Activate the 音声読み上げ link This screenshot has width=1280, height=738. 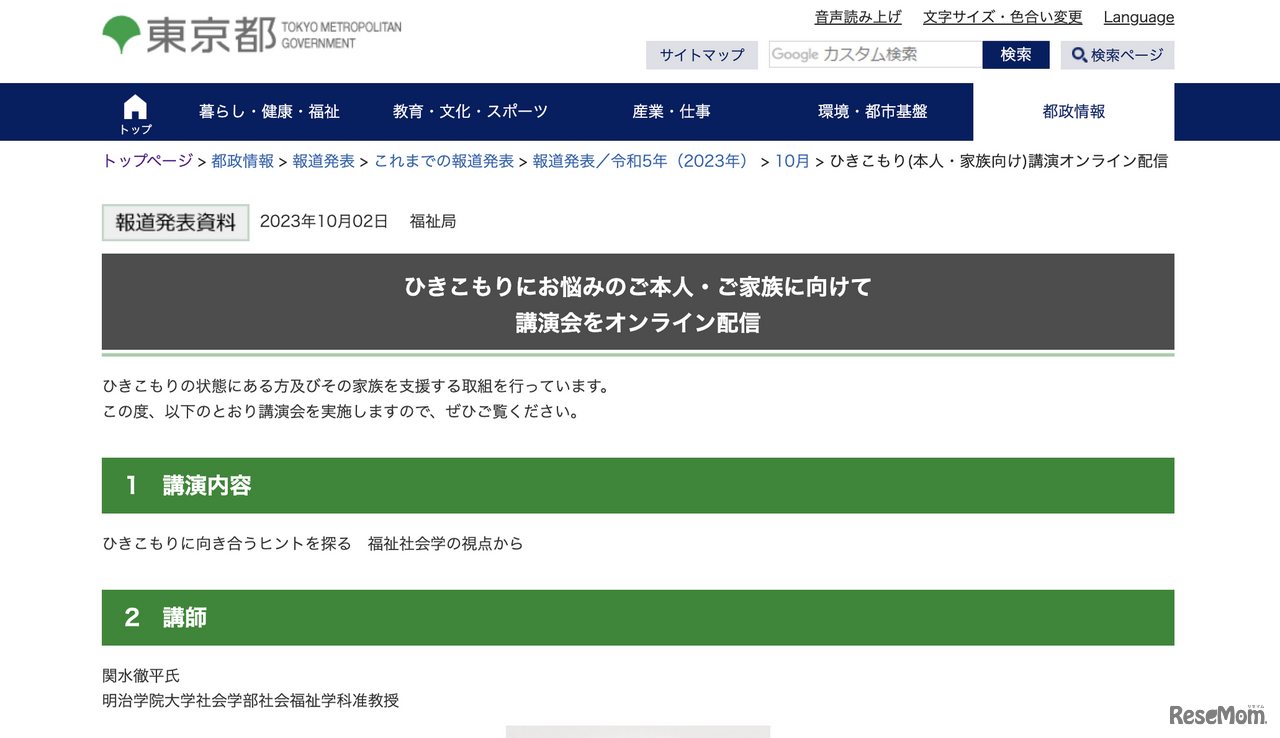[x=858, y=16]
